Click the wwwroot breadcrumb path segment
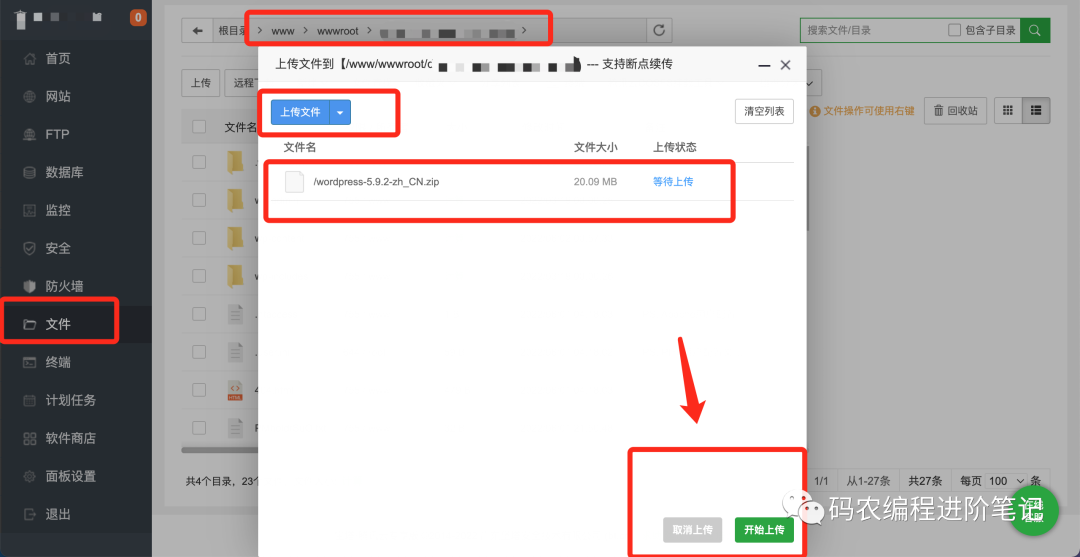The image size is (1080, 557). point(337,31)
